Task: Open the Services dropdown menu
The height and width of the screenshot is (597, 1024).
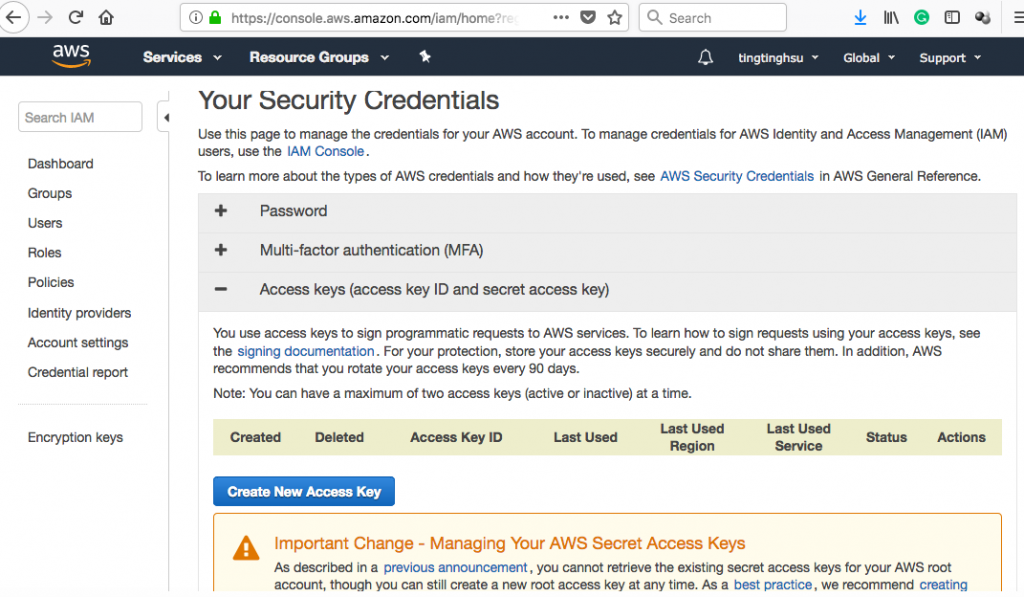Action: 182,58
